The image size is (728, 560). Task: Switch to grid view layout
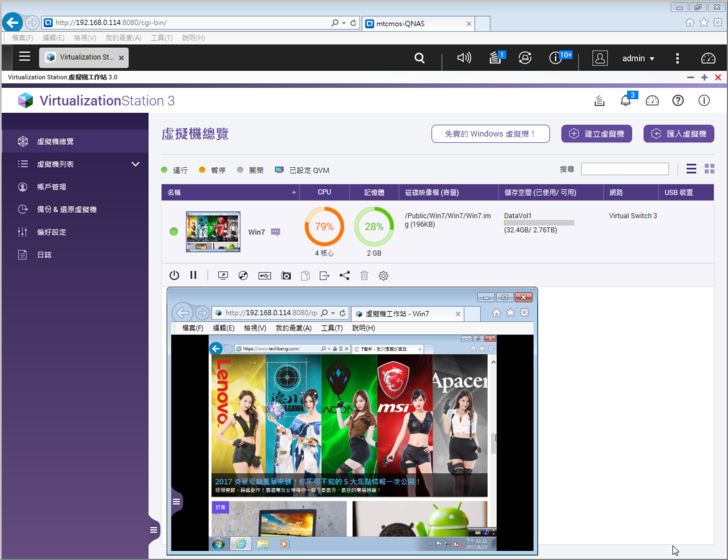tap(709, 169)
